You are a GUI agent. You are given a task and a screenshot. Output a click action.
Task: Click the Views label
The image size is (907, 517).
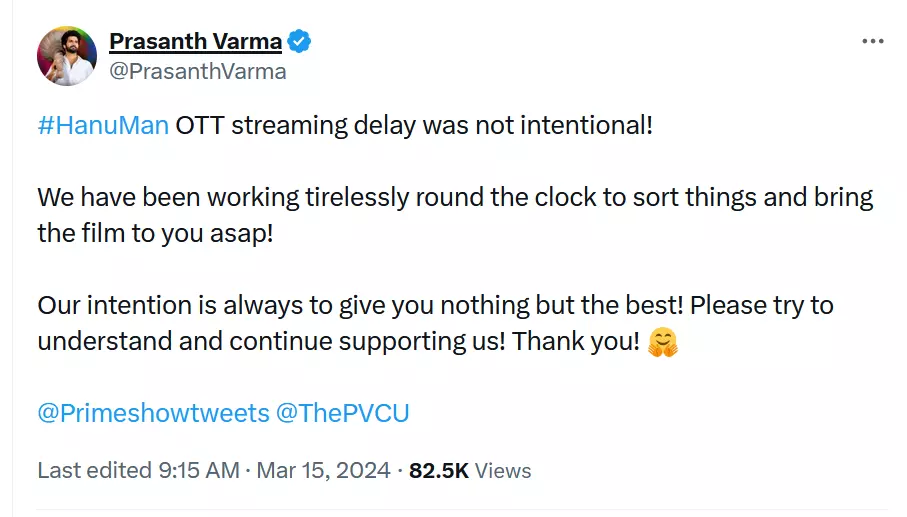point(503,470)
